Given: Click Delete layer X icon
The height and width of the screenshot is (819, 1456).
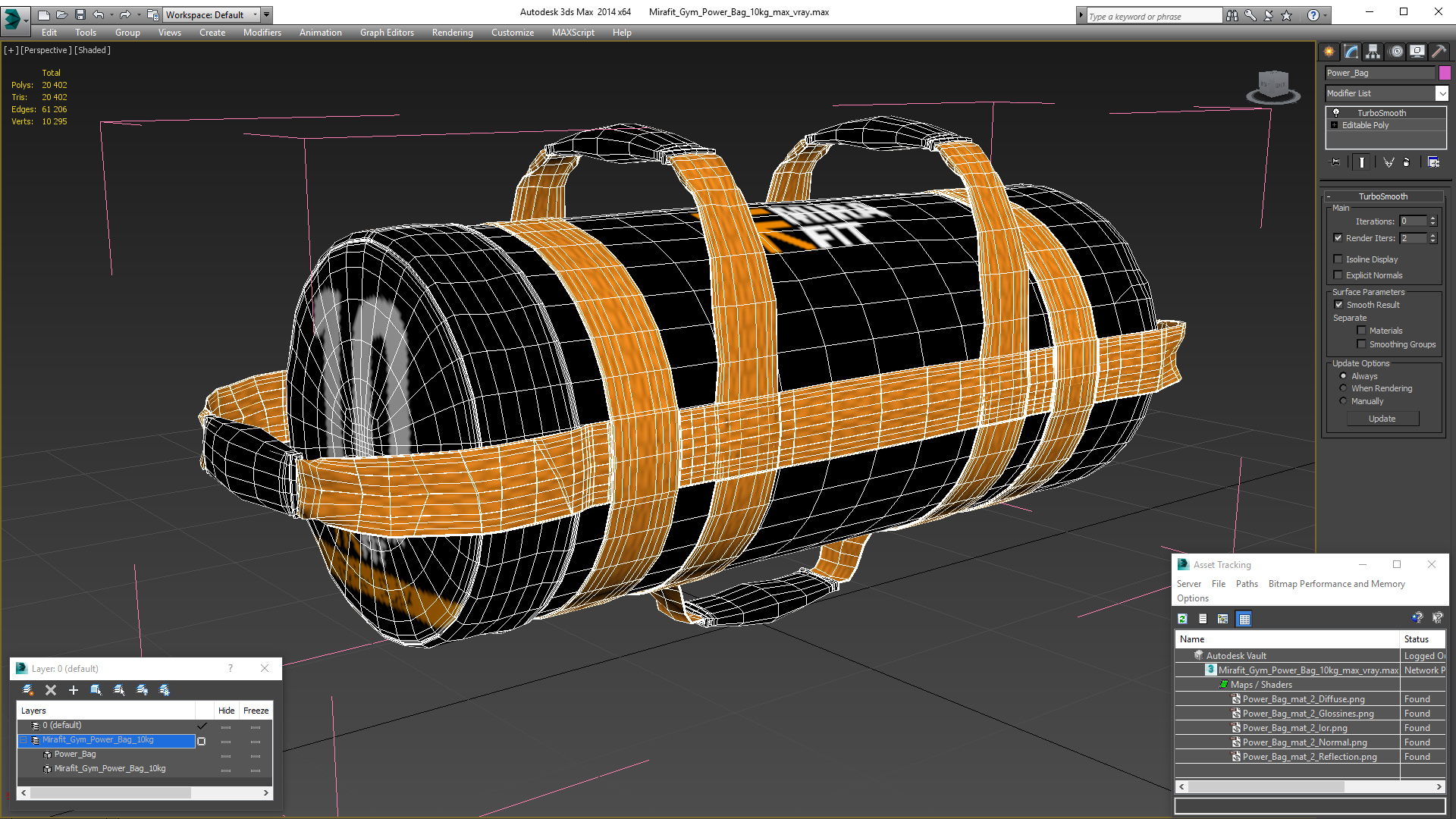Looking at the screenshot, I should (51, 690).
